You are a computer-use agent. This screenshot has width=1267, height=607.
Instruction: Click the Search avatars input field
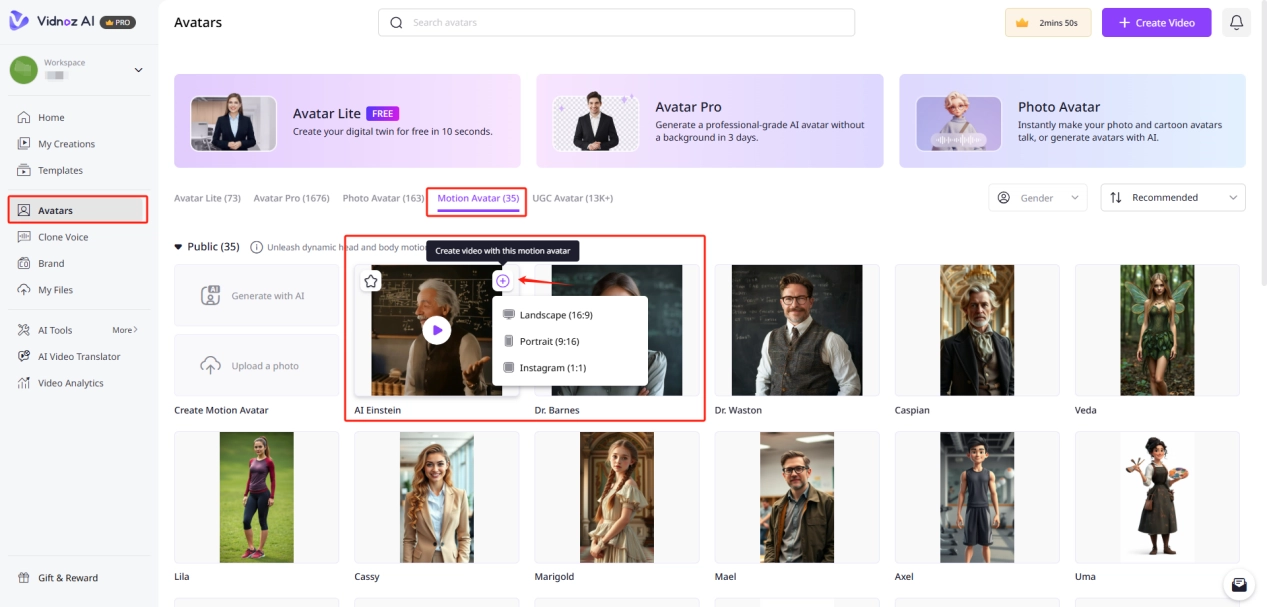[616, 22]
